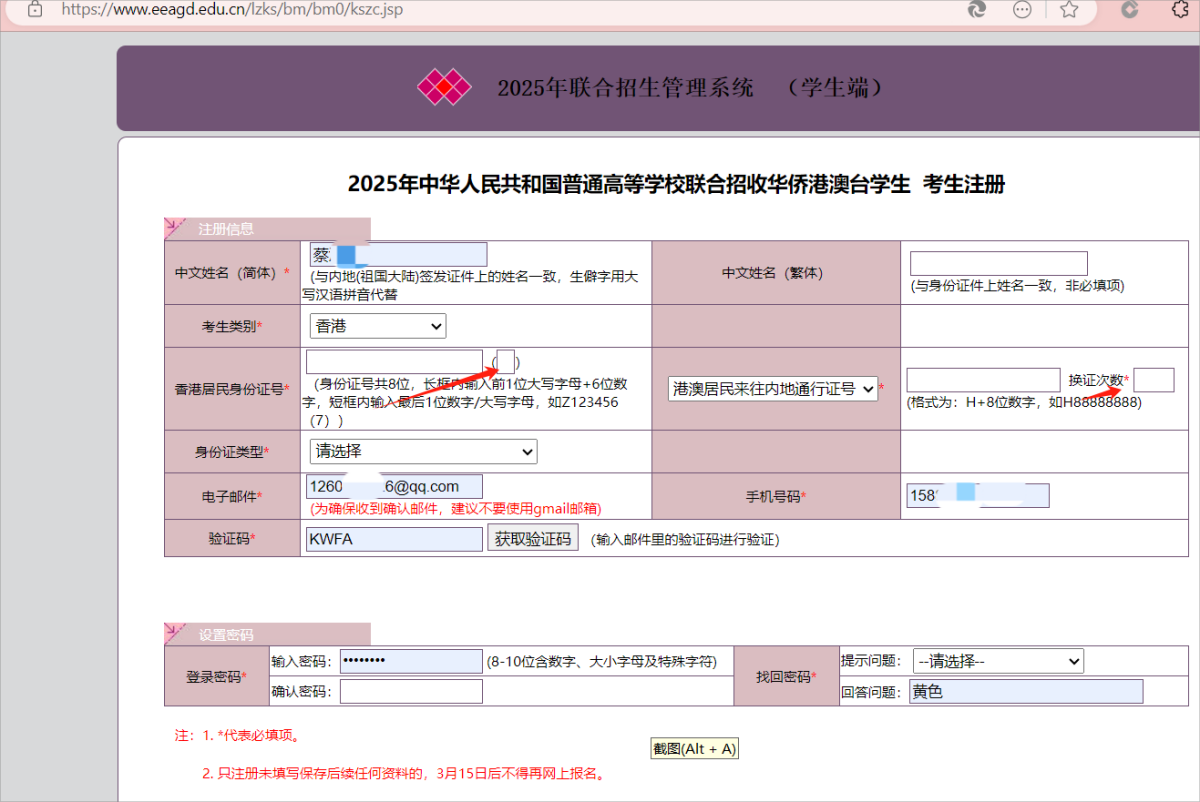Open the 考生类别 dropdown showing 香港
This screenshot has height=802, width=1200.
tap(378, 326)
